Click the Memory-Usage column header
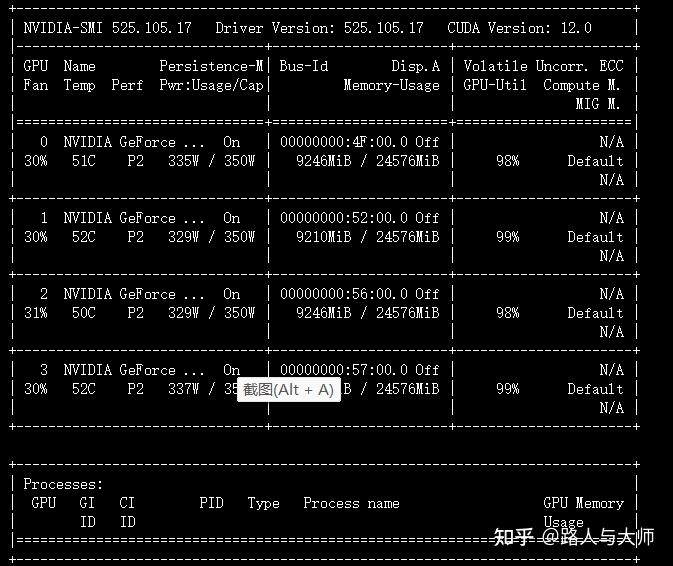The image size is (673, 566). pos(391,85)
